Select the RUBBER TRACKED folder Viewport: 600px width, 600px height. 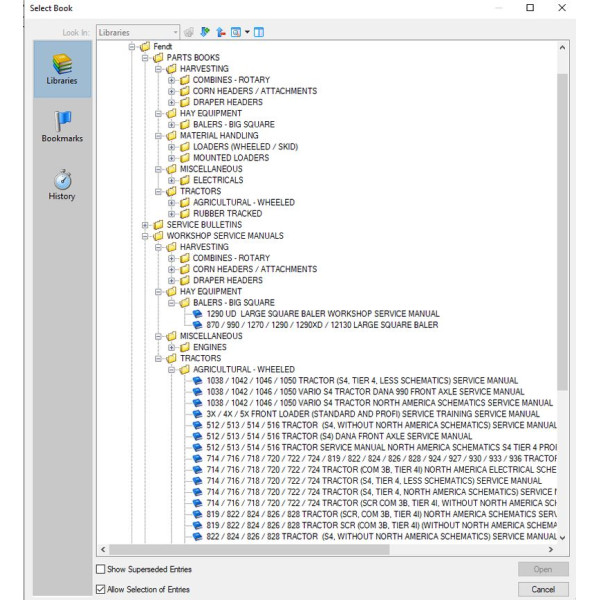227,213
